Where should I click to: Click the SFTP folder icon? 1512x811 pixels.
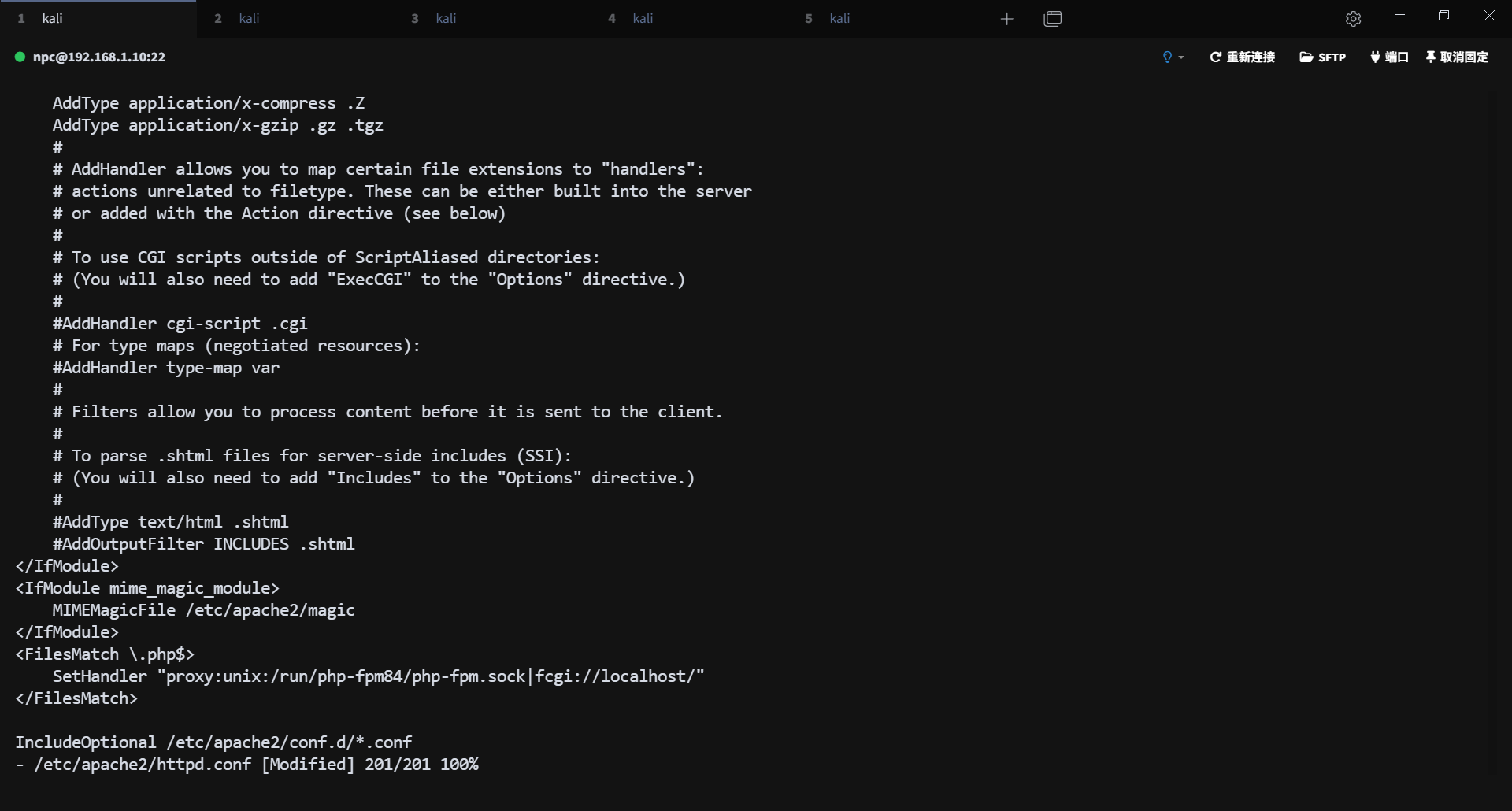(1306, 57)
